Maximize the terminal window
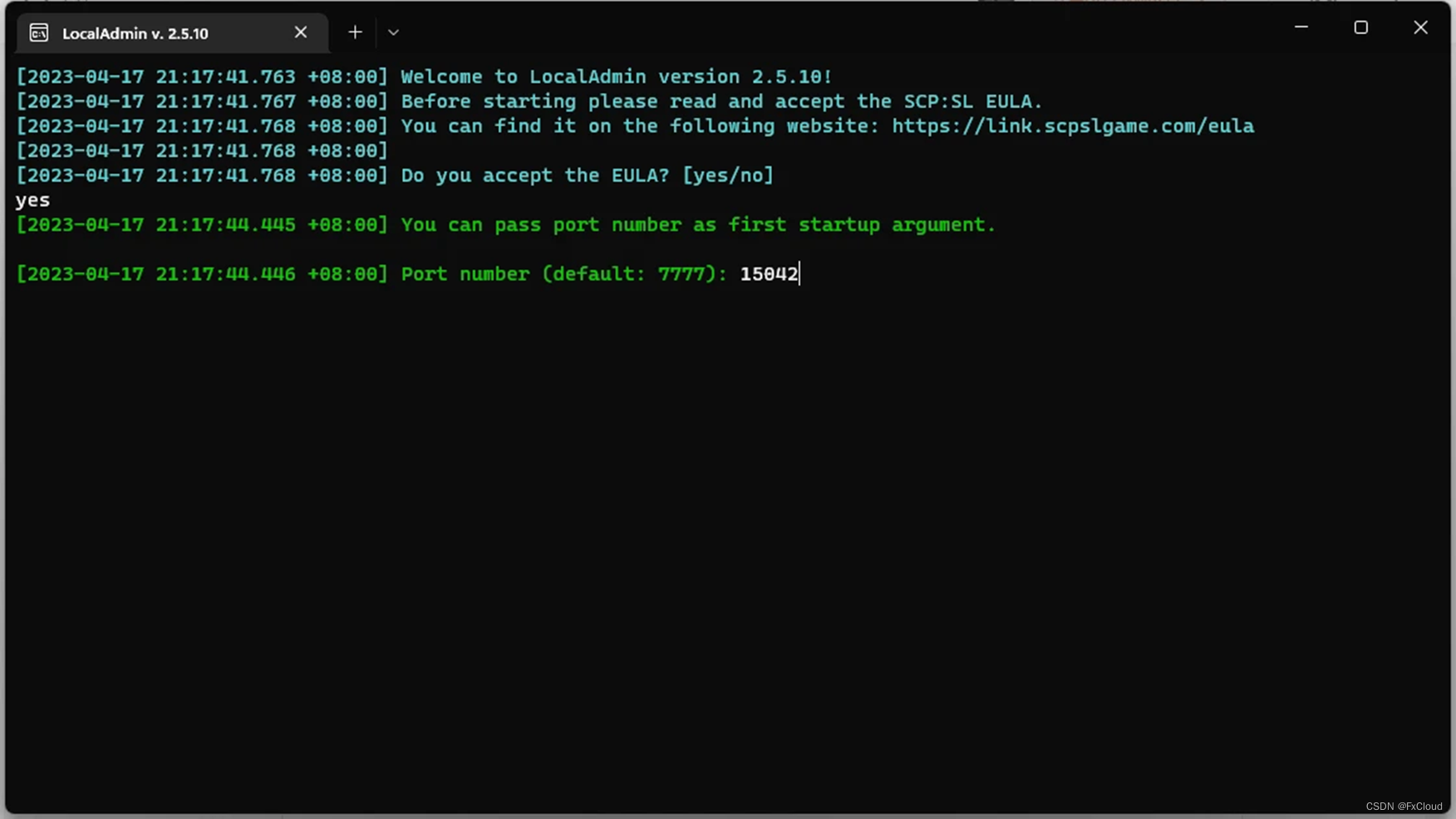1456x819 pixels. coord(1361,27)
